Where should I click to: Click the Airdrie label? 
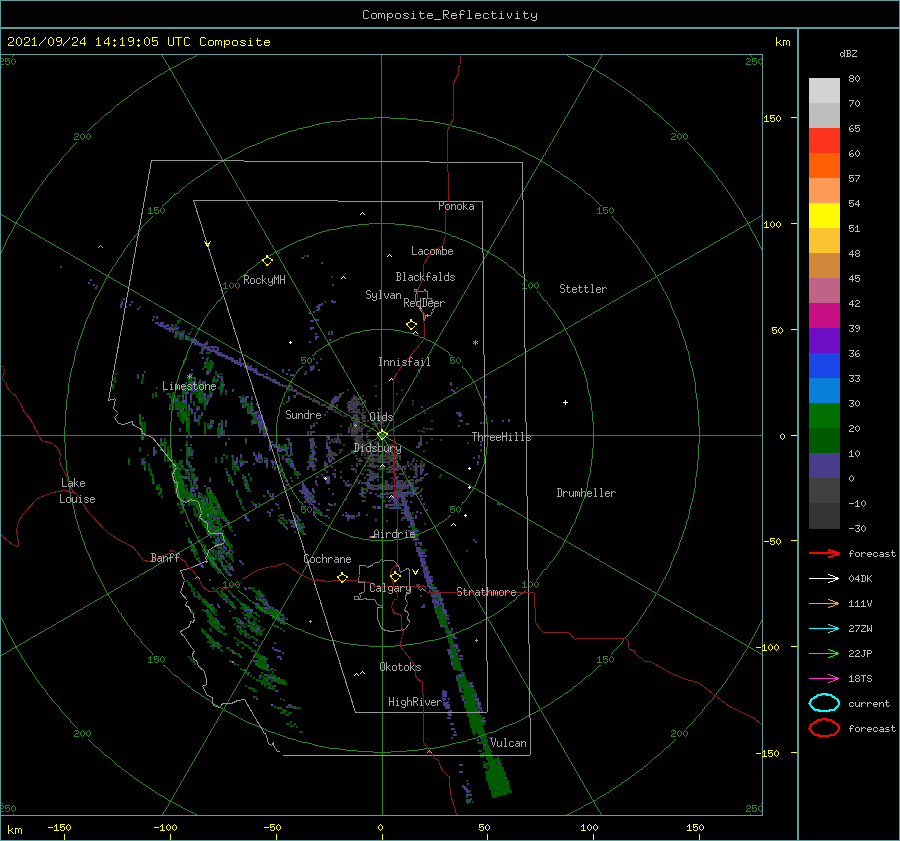pyautogui.click(x=394, y=534)
